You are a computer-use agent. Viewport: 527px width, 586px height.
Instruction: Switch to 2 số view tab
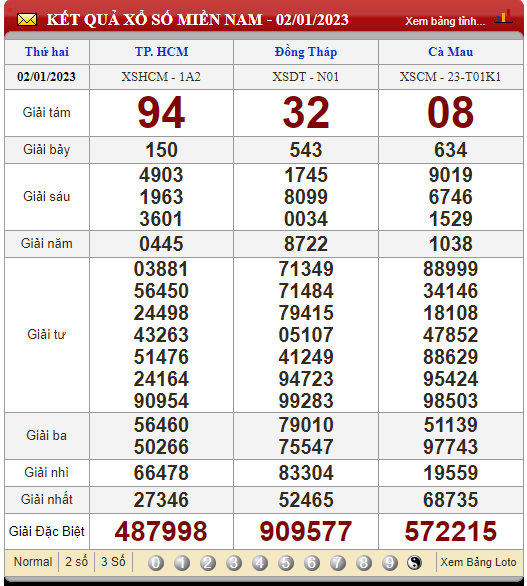(x=76, y=562)
